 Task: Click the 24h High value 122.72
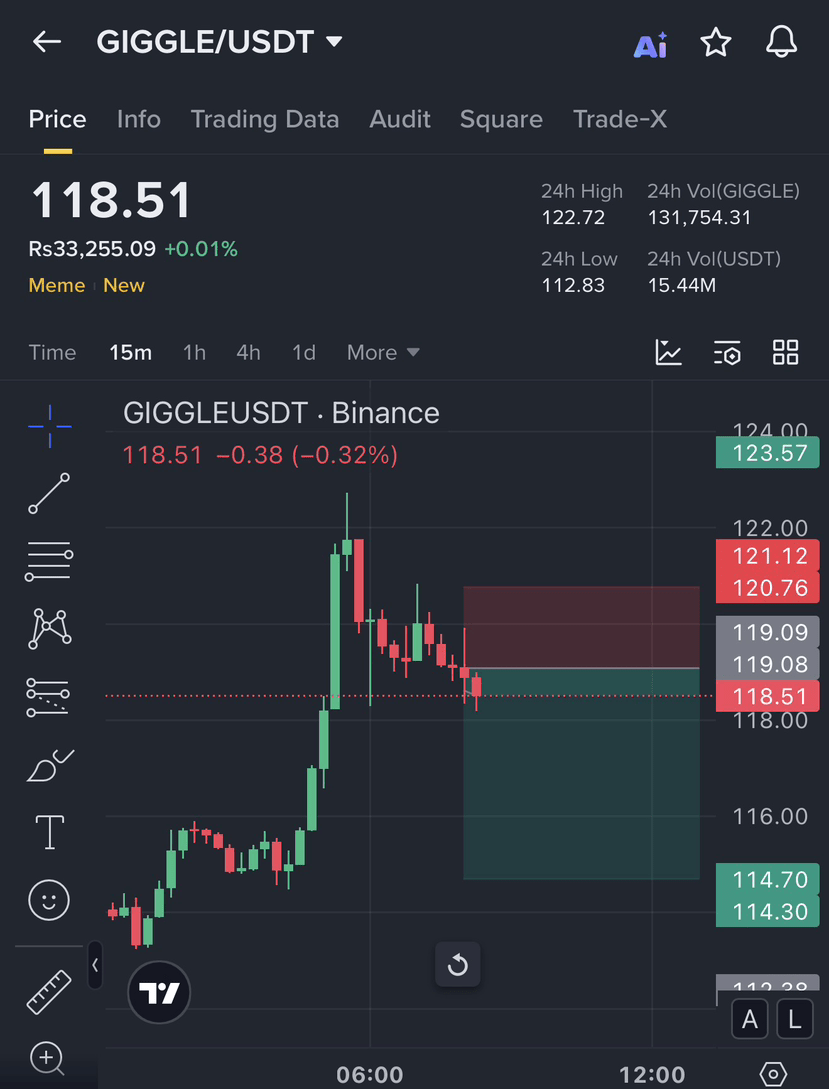tap(573, 218)
